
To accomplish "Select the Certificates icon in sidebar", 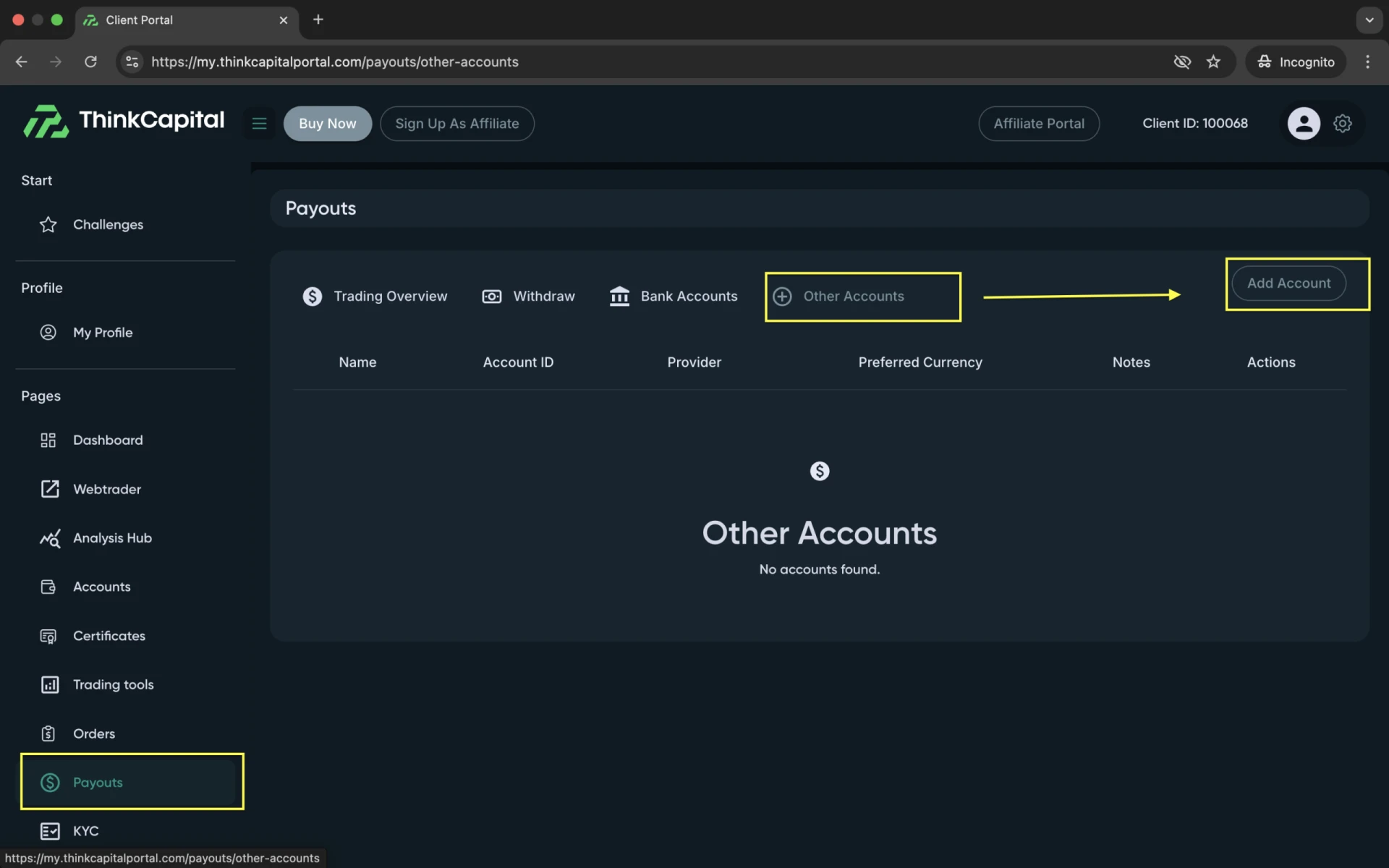I will pyautogui.click(x=48, y=636).
